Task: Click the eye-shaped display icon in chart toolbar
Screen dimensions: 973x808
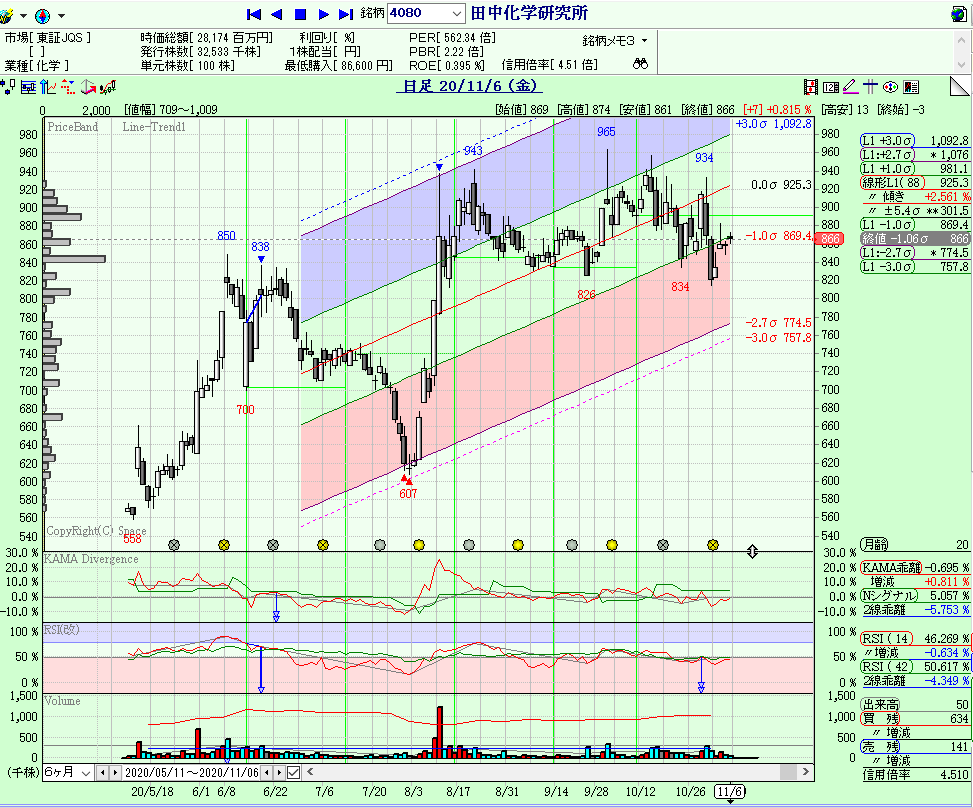Action: (x=888, y=87)
